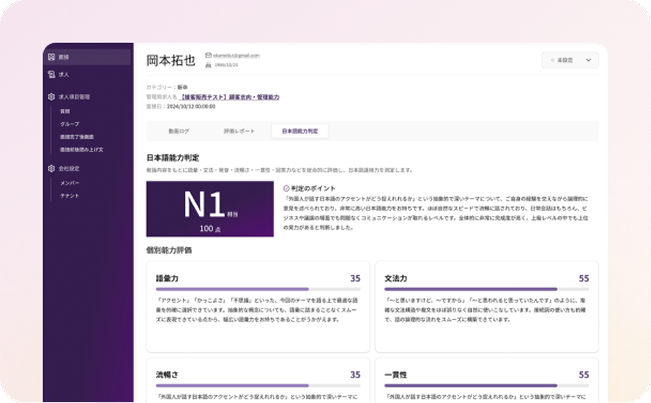Screen dimensions: 651x403
Task: Click the 文法力 score progress bar
Action: coord(485,289)
